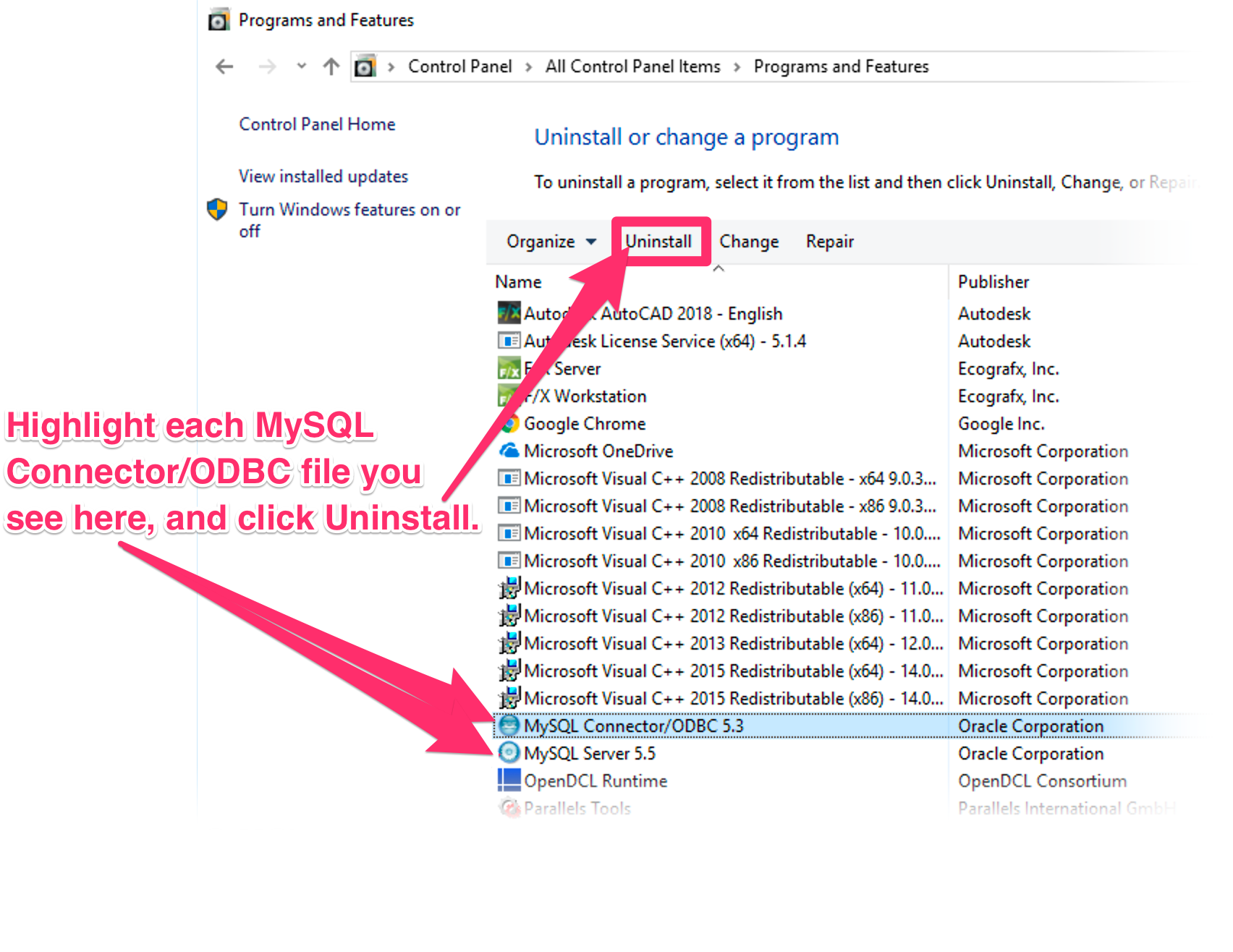Click the Programs and Features icon in address bar
Image resolution: width=1233 pixels, height=952 pixels.
[365, 66]
